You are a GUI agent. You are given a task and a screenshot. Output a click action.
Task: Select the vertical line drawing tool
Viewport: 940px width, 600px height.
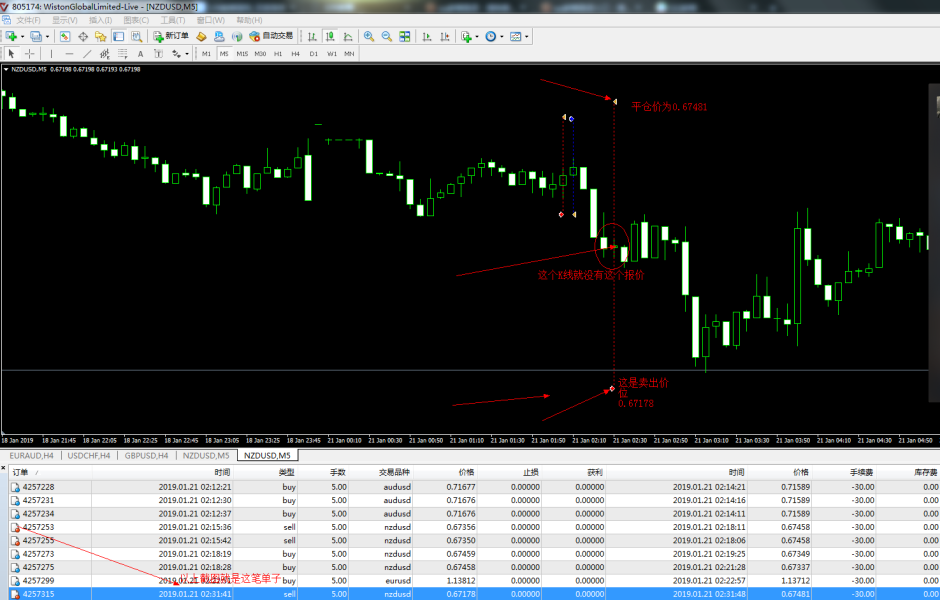point(53,53)
